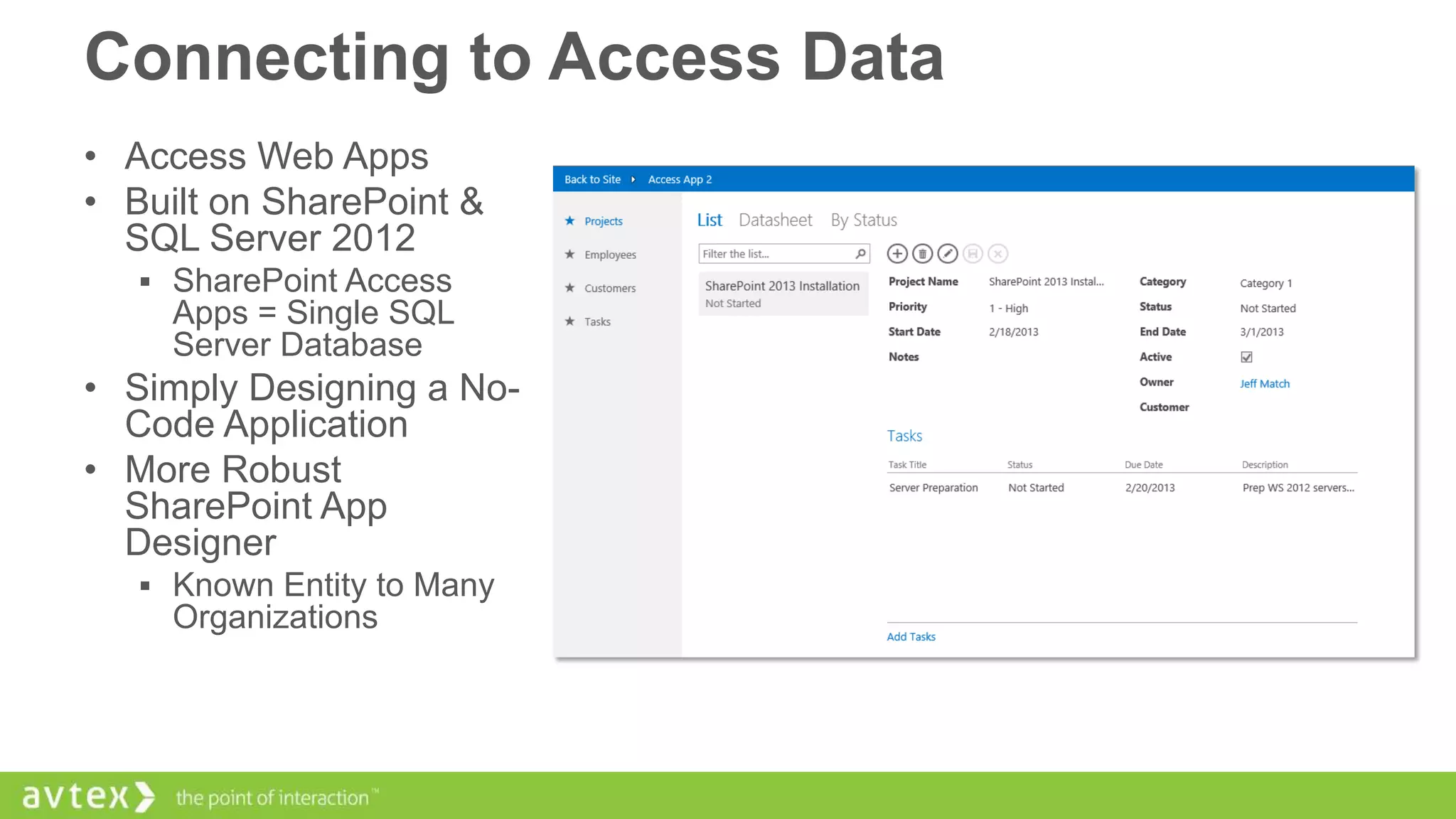Click the Project Name value SharePoint 2013 Instal...

coord(1046,282)
